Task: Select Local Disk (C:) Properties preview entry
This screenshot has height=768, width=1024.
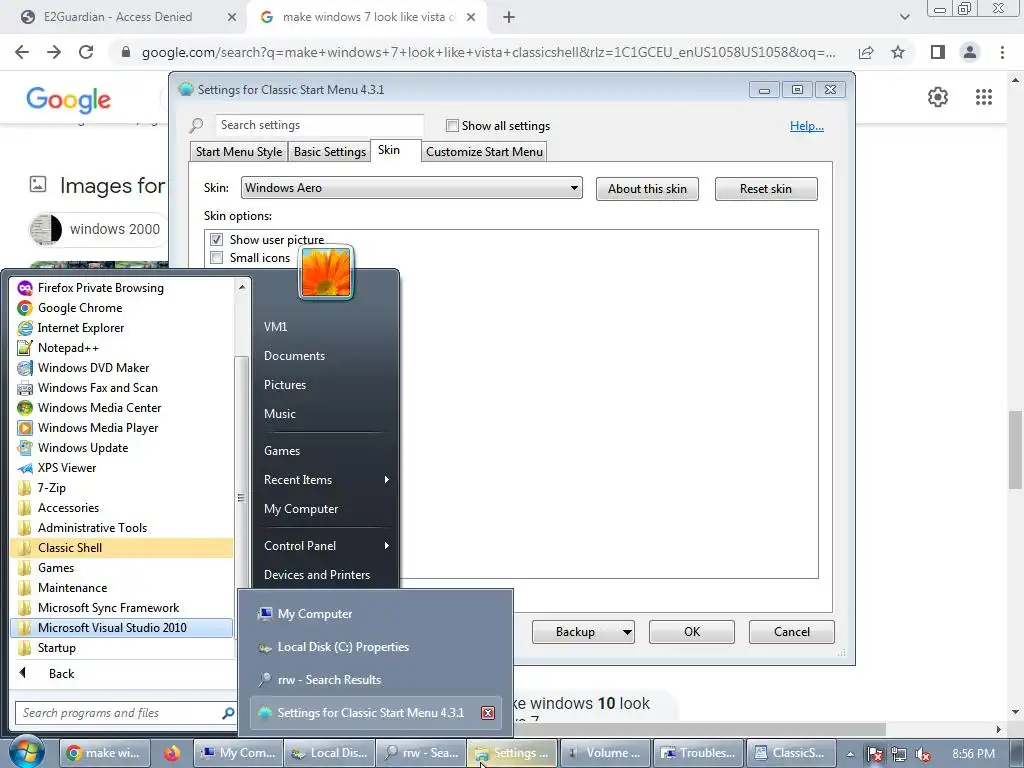Action: (x=376, y=647)
